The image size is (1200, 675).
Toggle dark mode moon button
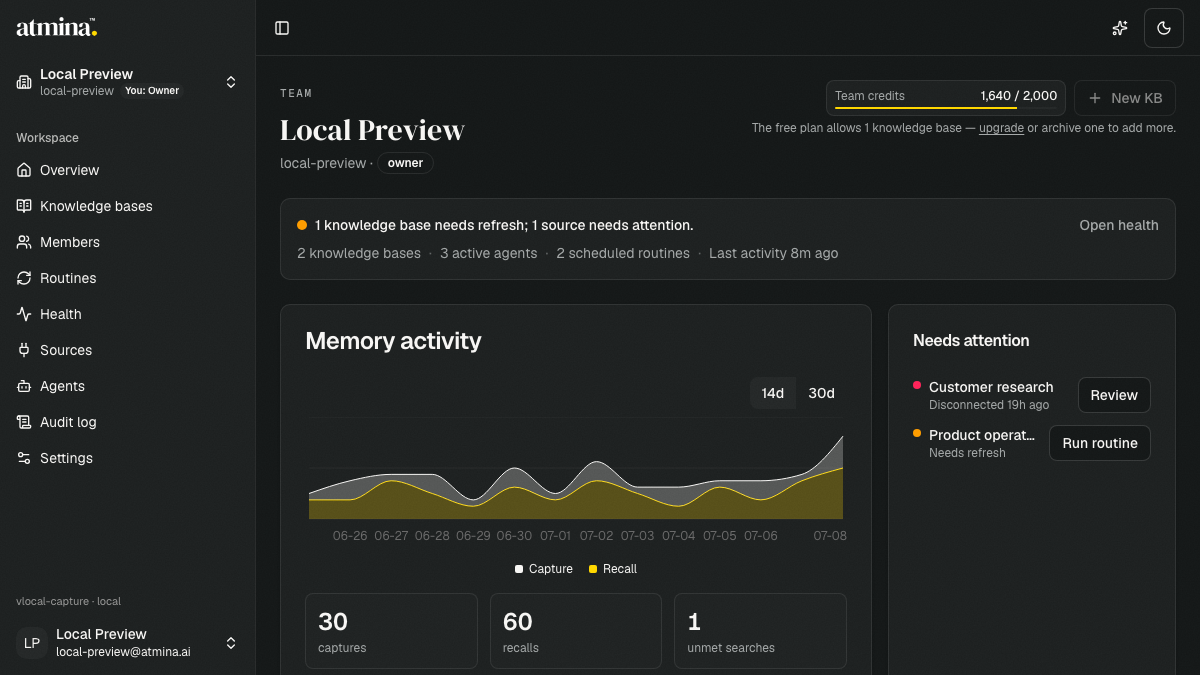(x=1164, y=28)
